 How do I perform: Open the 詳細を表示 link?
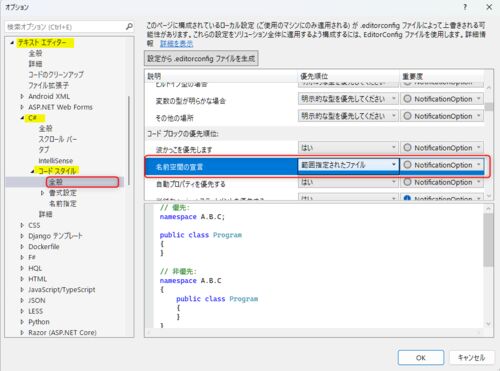tap(176, 44)
